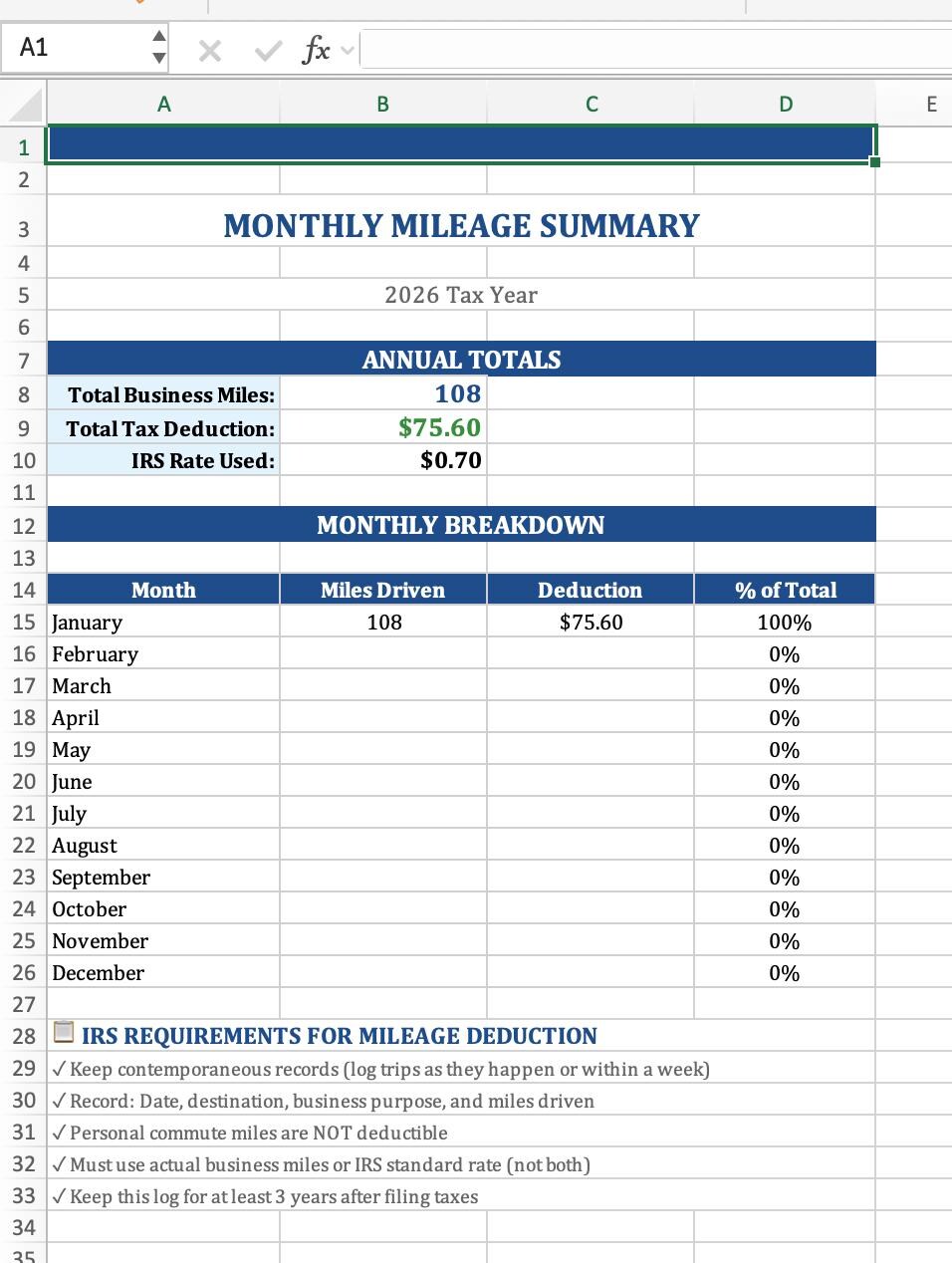Click the confirm checkmark icon in formula bar

click(268, 50)
